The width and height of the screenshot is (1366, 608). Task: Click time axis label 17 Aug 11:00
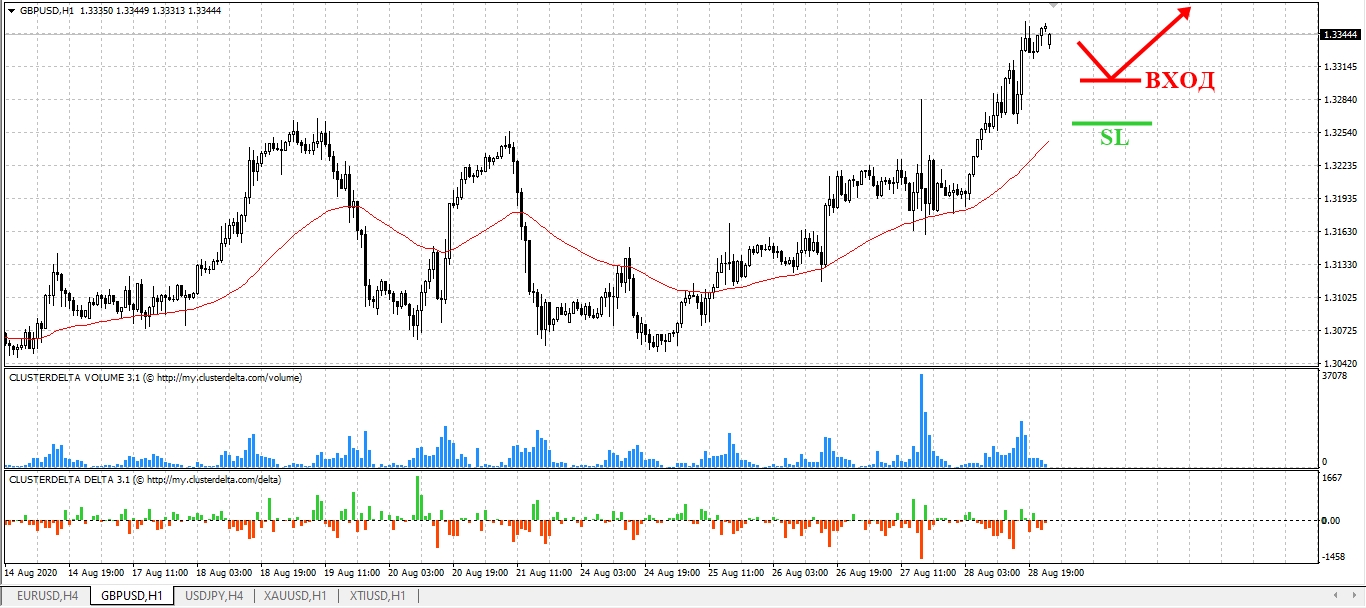pos(160,574)
